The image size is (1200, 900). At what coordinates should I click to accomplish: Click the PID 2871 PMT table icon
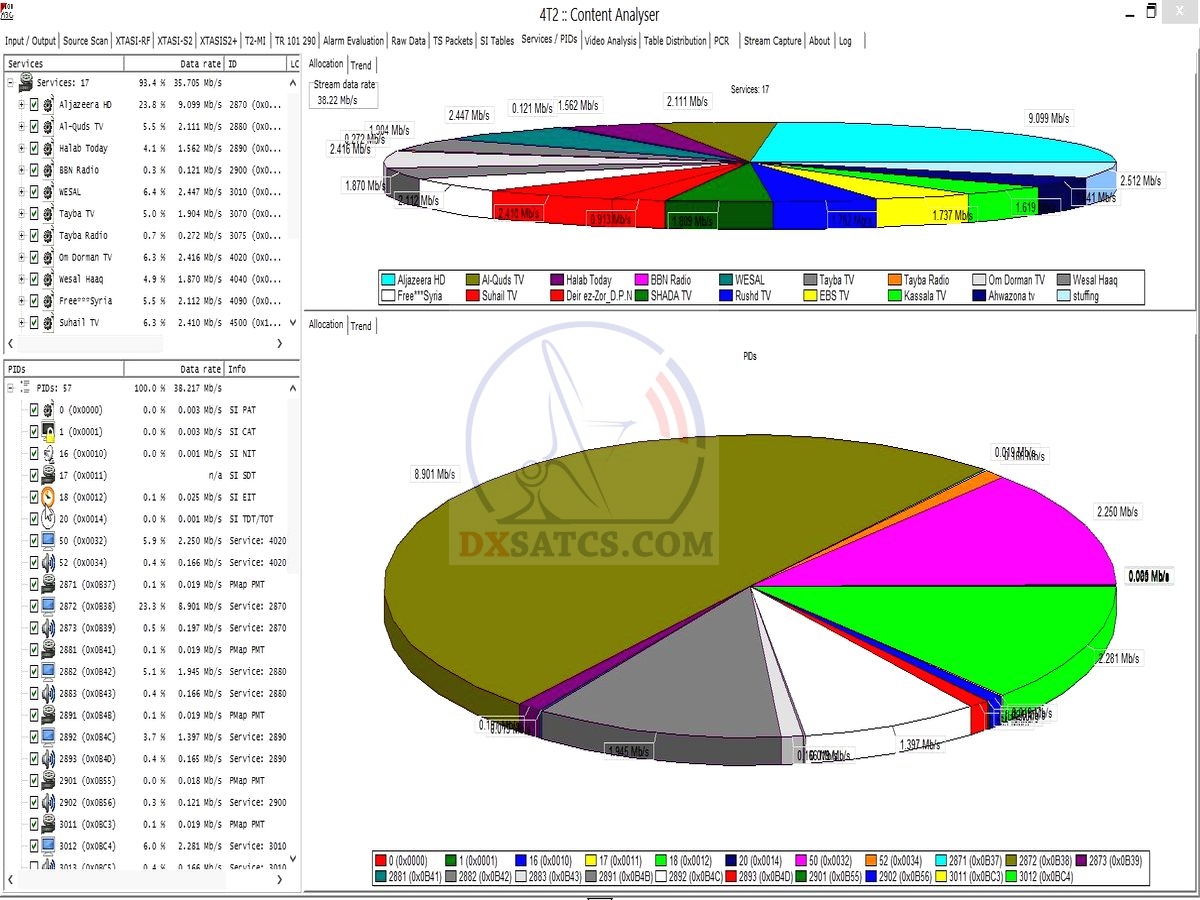pyautogui.click(x=49, y=585)
